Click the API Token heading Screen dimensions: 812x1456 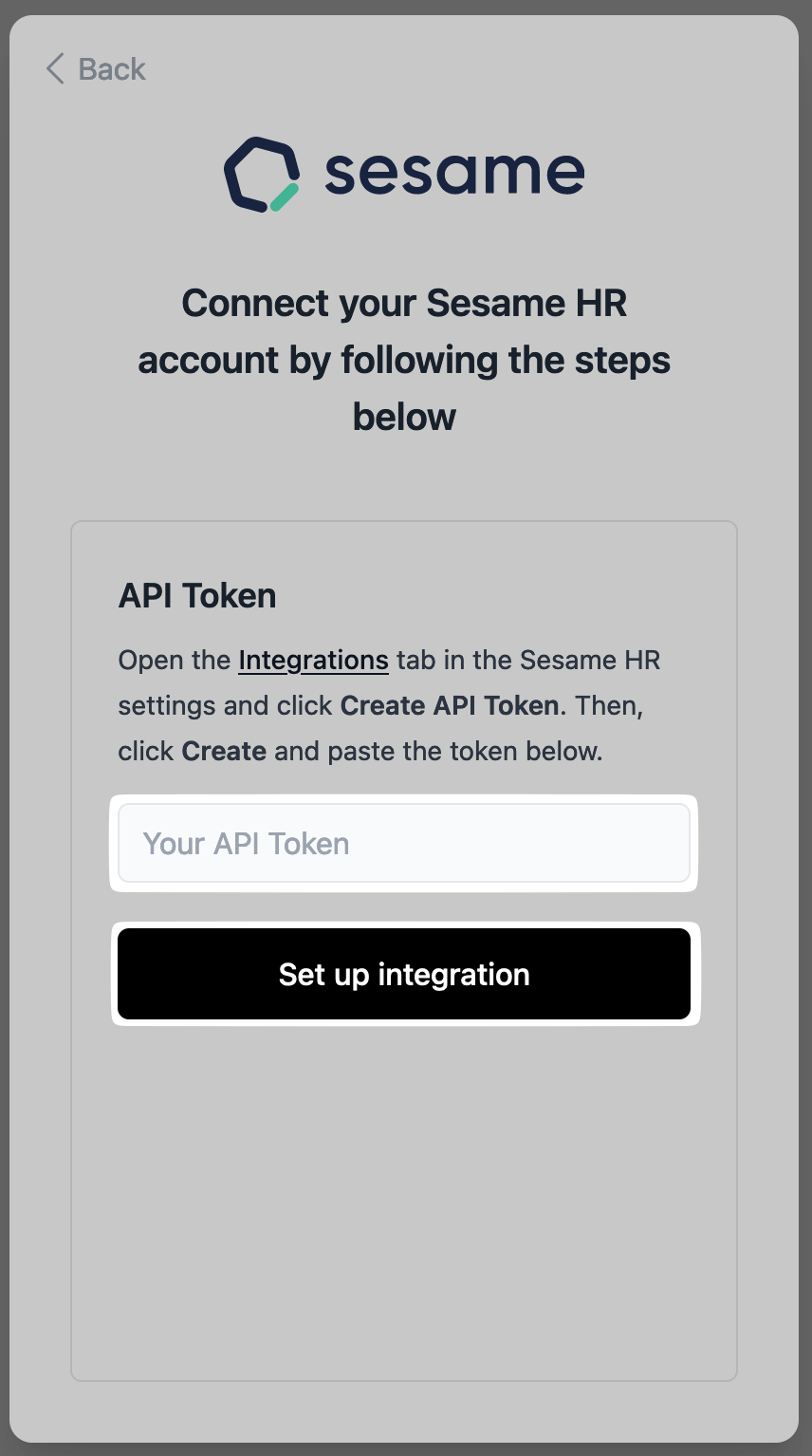click(x=197, y=596)
